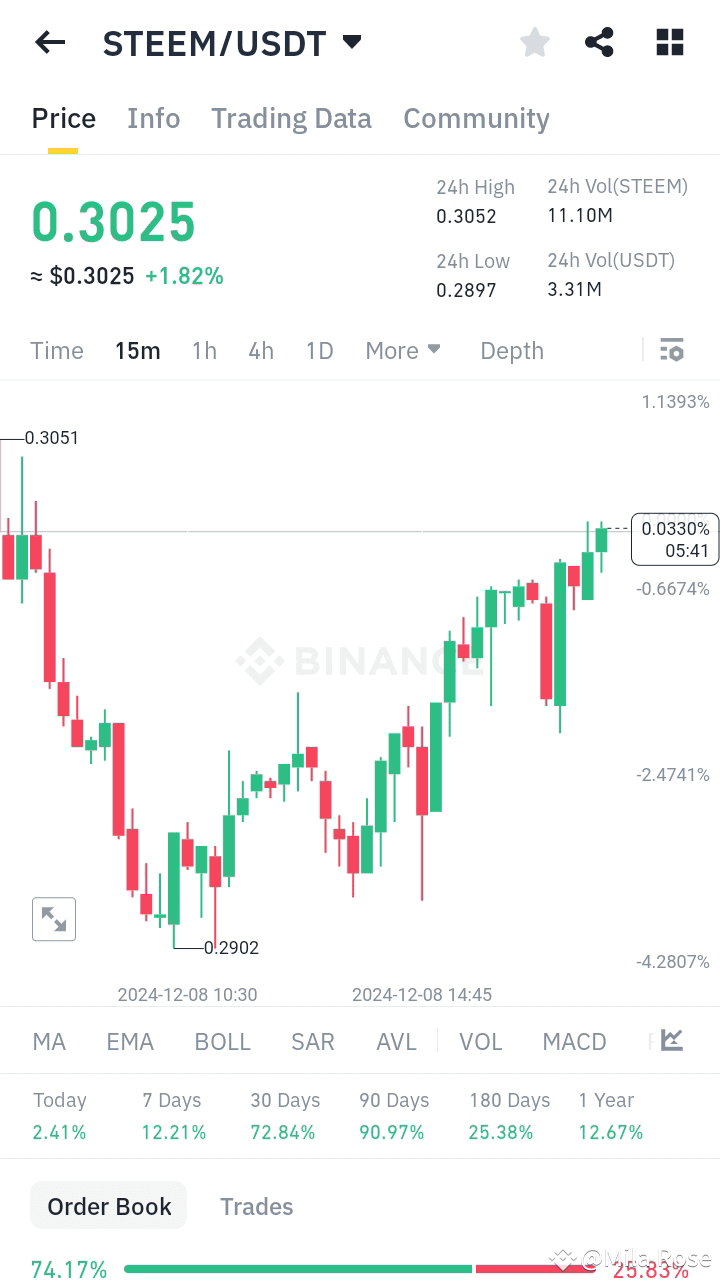The height and width of the screenshot is (1281, 720).
Task: Favorite STEEM/USDT with the star toggle
Action: 534,42
